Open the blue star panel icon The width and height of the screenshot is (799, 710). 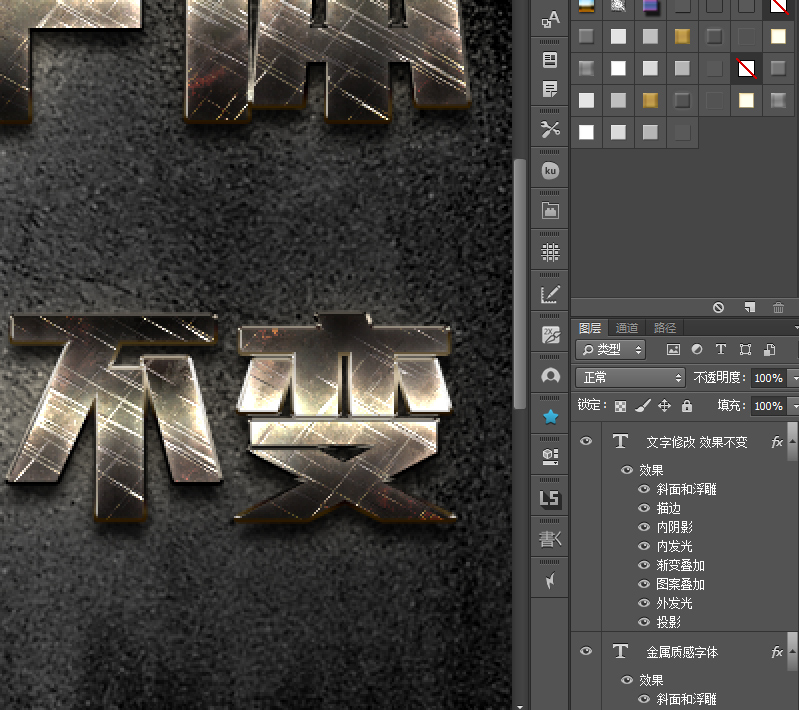(550, 417)
